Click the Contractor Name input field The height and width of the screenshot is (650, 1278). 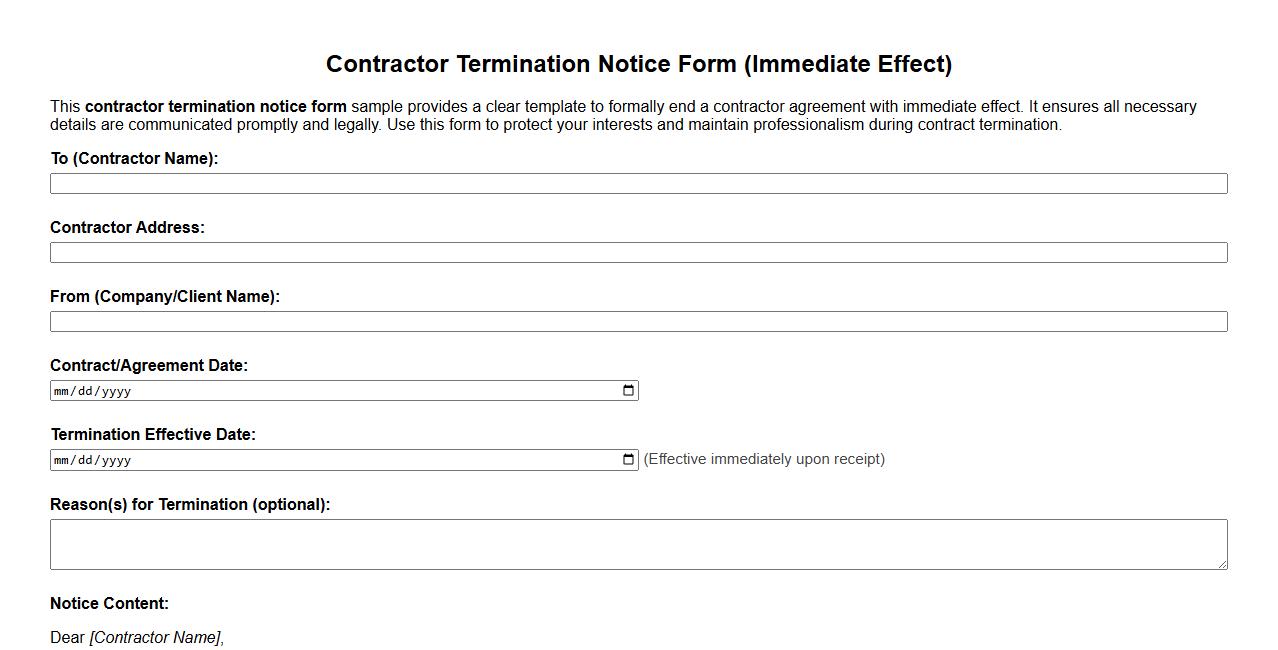click(x=638, y=183)
